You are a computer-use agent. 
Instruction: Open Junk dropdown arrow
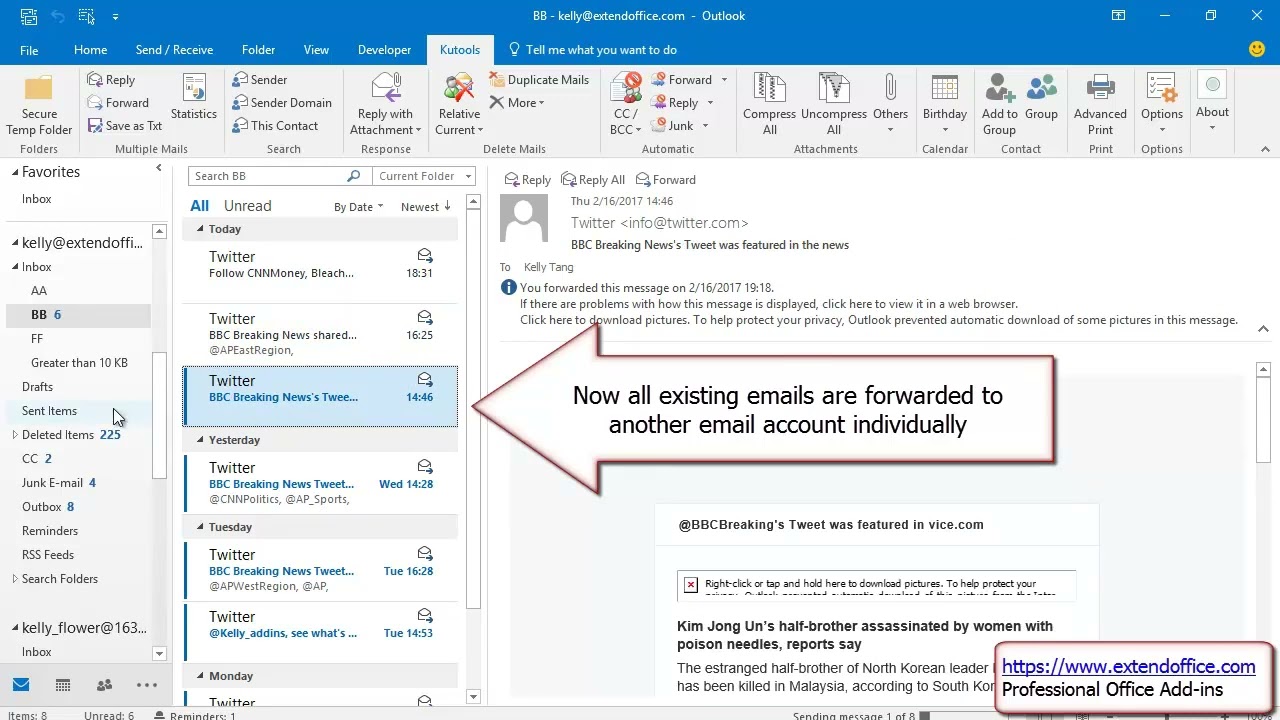coord(705,126)
